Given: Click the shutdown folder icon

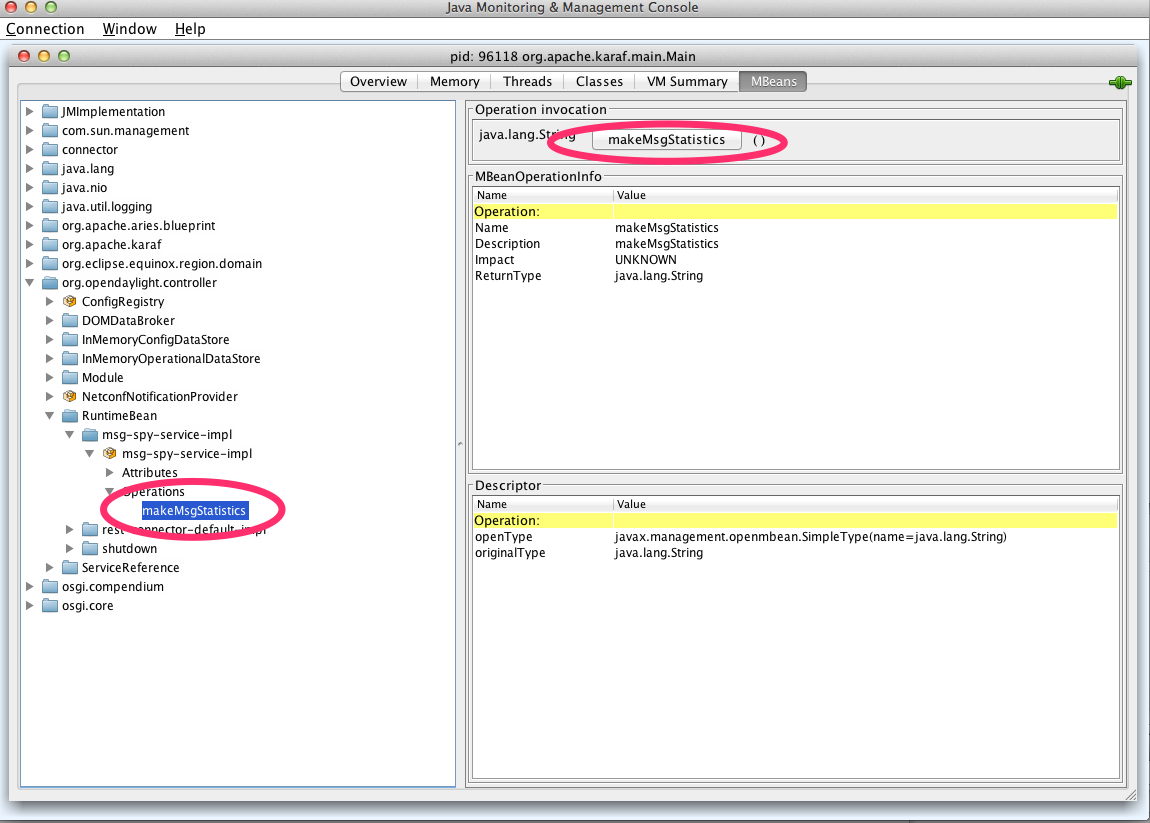Looking at the screenshot, I should click(89, 549).
